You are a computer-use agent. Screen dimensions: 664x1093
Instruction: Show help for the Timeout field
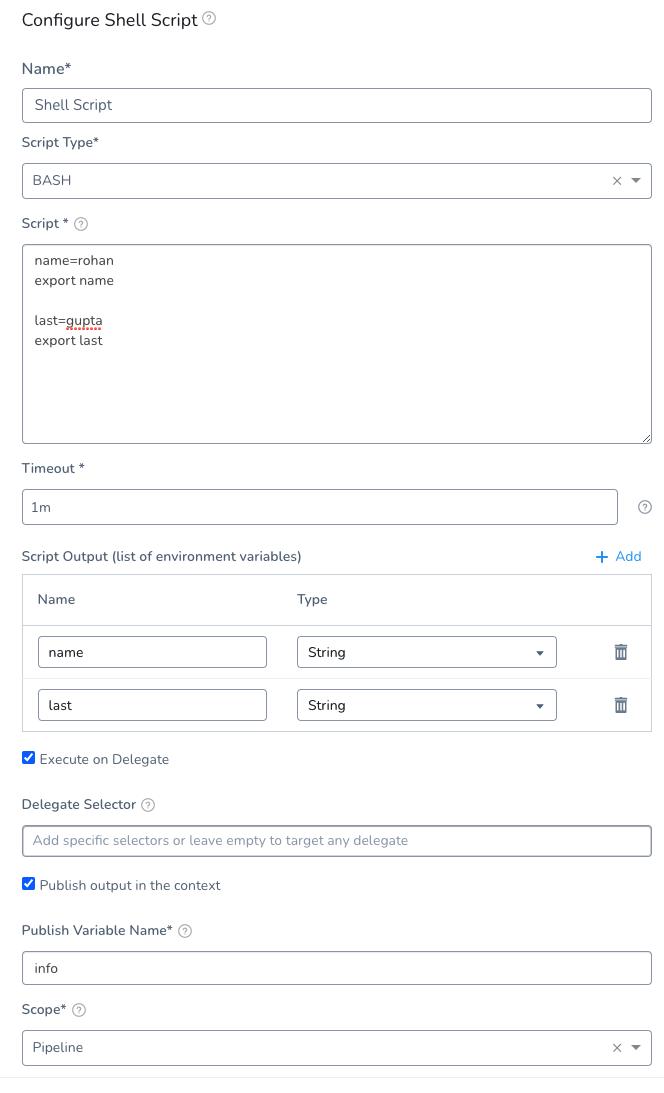point(644,507)
